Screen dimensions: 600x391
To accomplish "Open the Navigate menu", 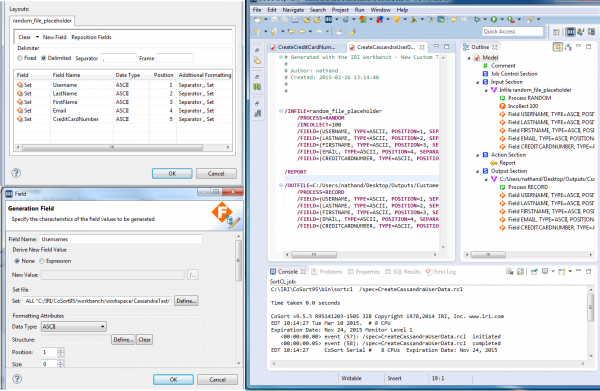I will click(x=293, y=10).
